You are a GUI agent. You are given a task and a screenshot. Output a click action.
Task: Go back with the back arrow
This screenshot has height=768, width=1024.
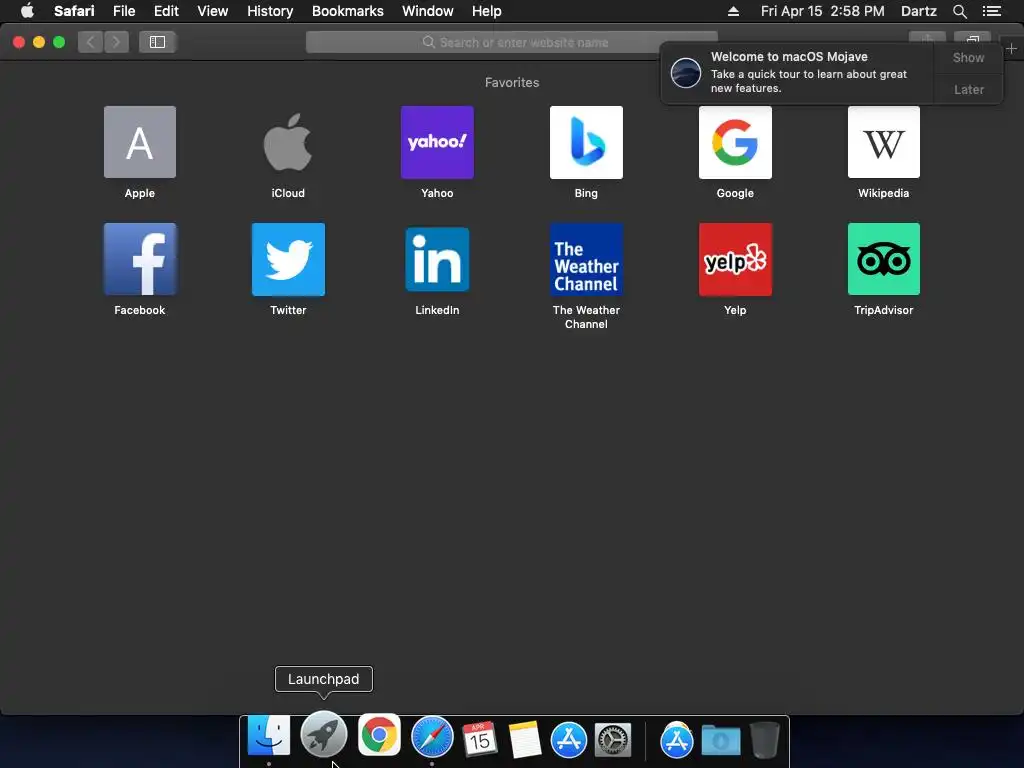tap(90, 42)
